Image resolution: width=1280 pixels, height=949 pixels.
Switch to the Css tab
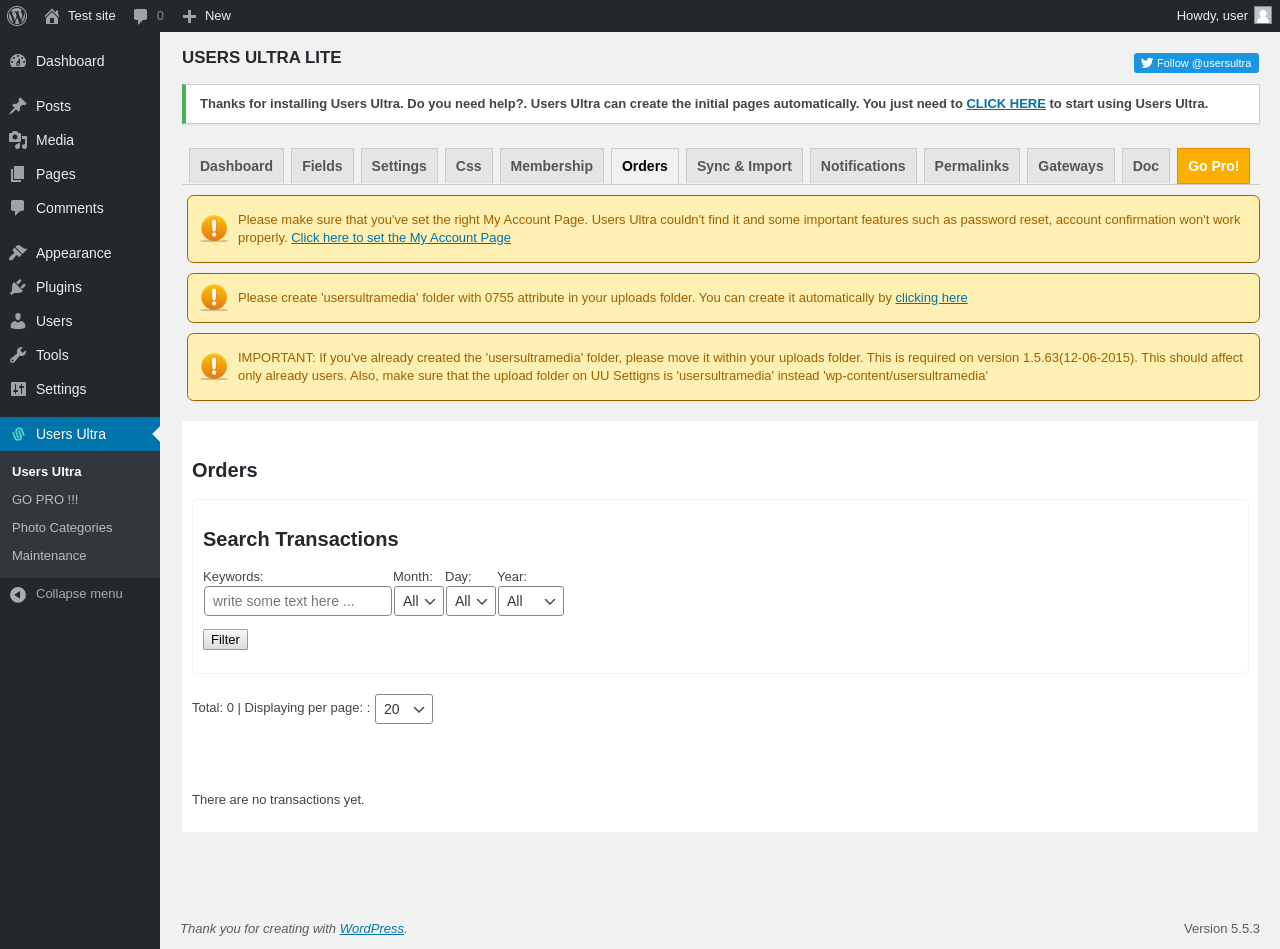(469, 166)
